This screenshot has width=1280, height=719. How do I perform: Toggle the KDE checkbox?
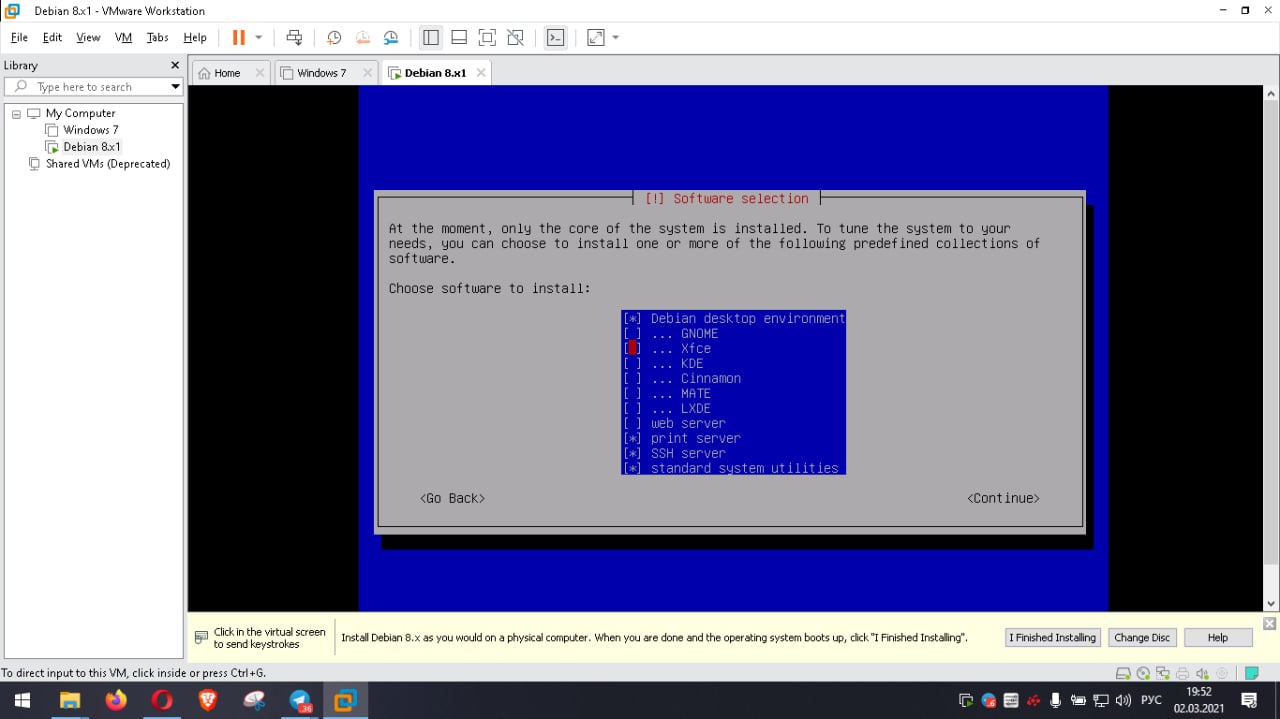(632, 364)
